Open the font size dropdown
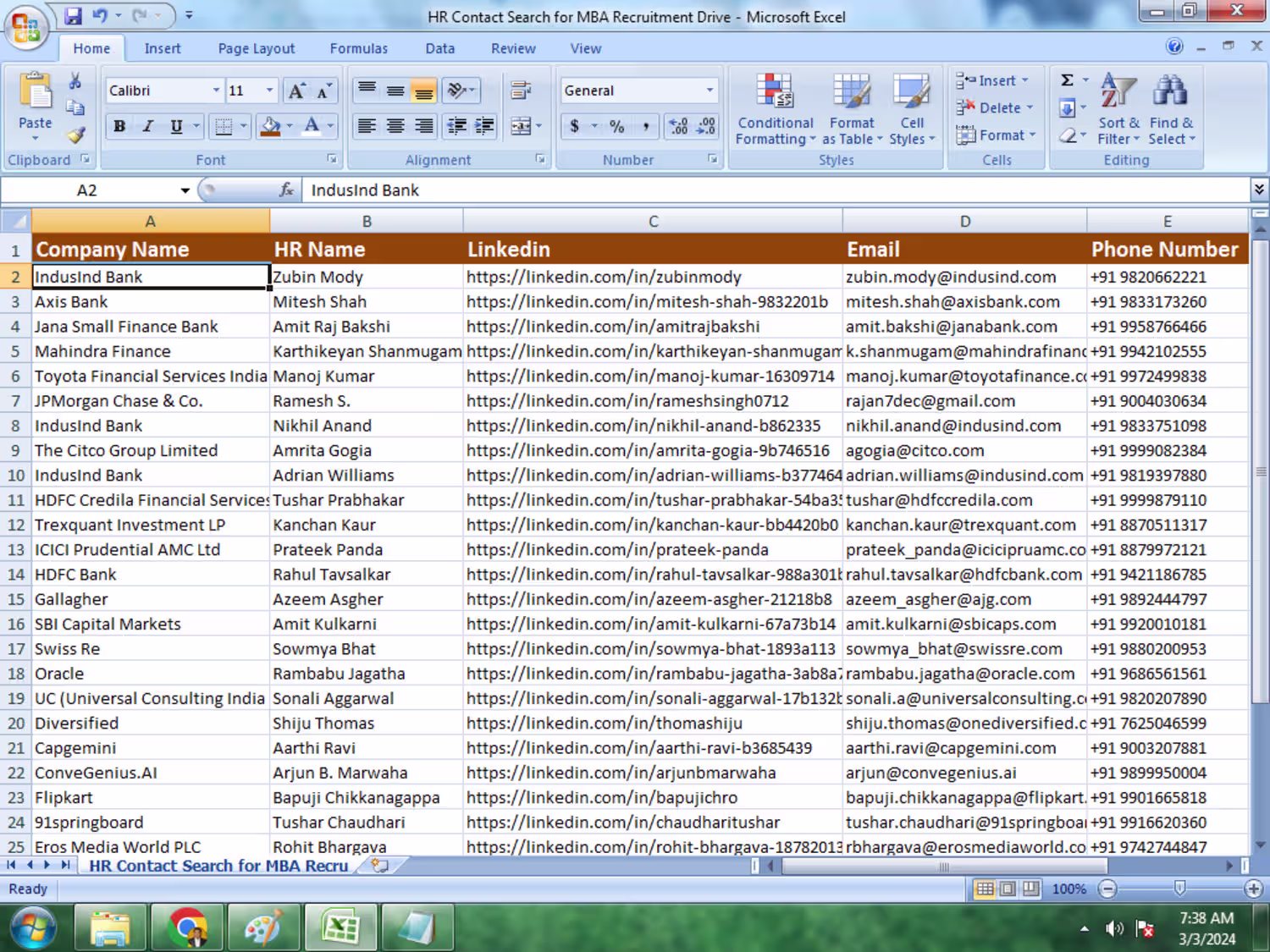 tap(270, 91)
